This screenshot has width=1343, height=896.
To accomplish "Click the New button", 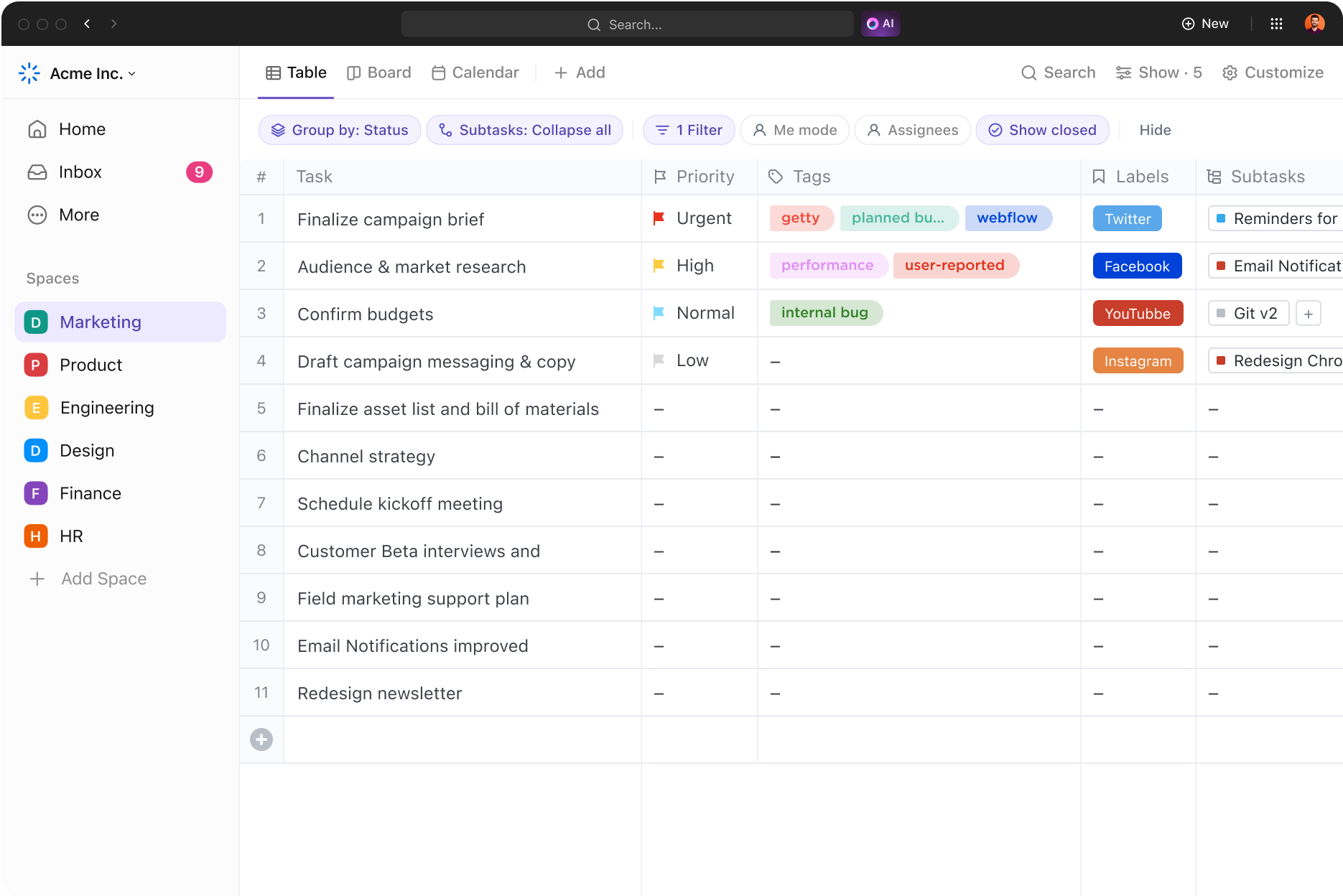I will [1205, 24].
